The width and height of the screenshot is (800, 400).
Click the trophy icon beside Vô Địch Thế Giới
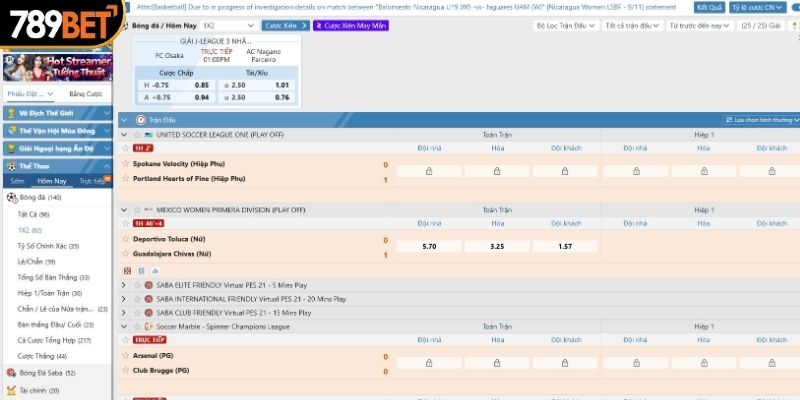[x=11, y=113]
